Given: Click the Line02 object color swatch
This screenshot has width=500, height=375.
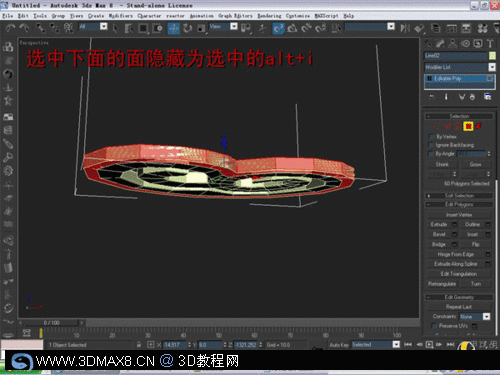Looking at the screenshot, I should [492, 56].
